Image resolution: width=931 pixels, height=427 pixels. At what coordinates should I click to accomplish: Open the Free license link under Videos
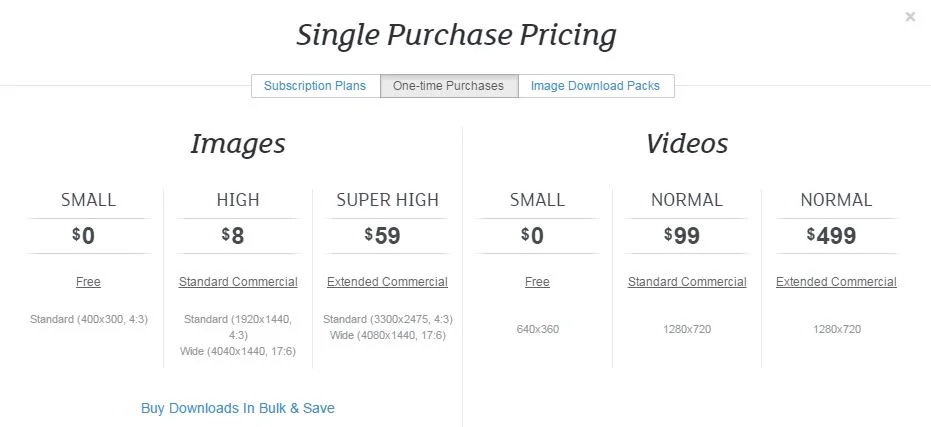coord(537,282)
